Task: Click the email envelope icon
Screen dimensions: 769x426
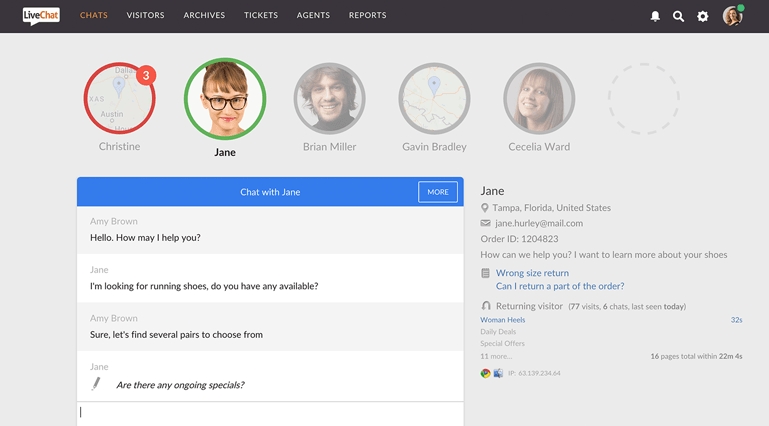Action: pos(486,224)
